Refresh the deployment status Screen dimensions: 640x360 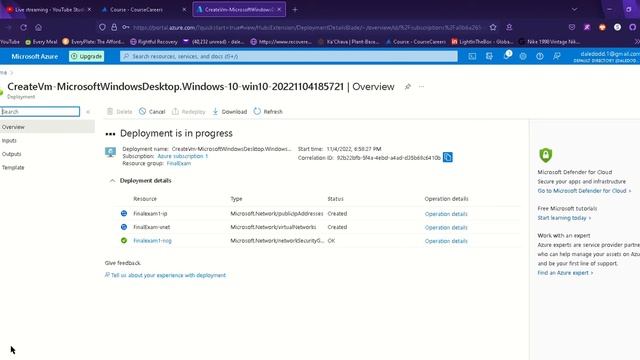point(268,111)
